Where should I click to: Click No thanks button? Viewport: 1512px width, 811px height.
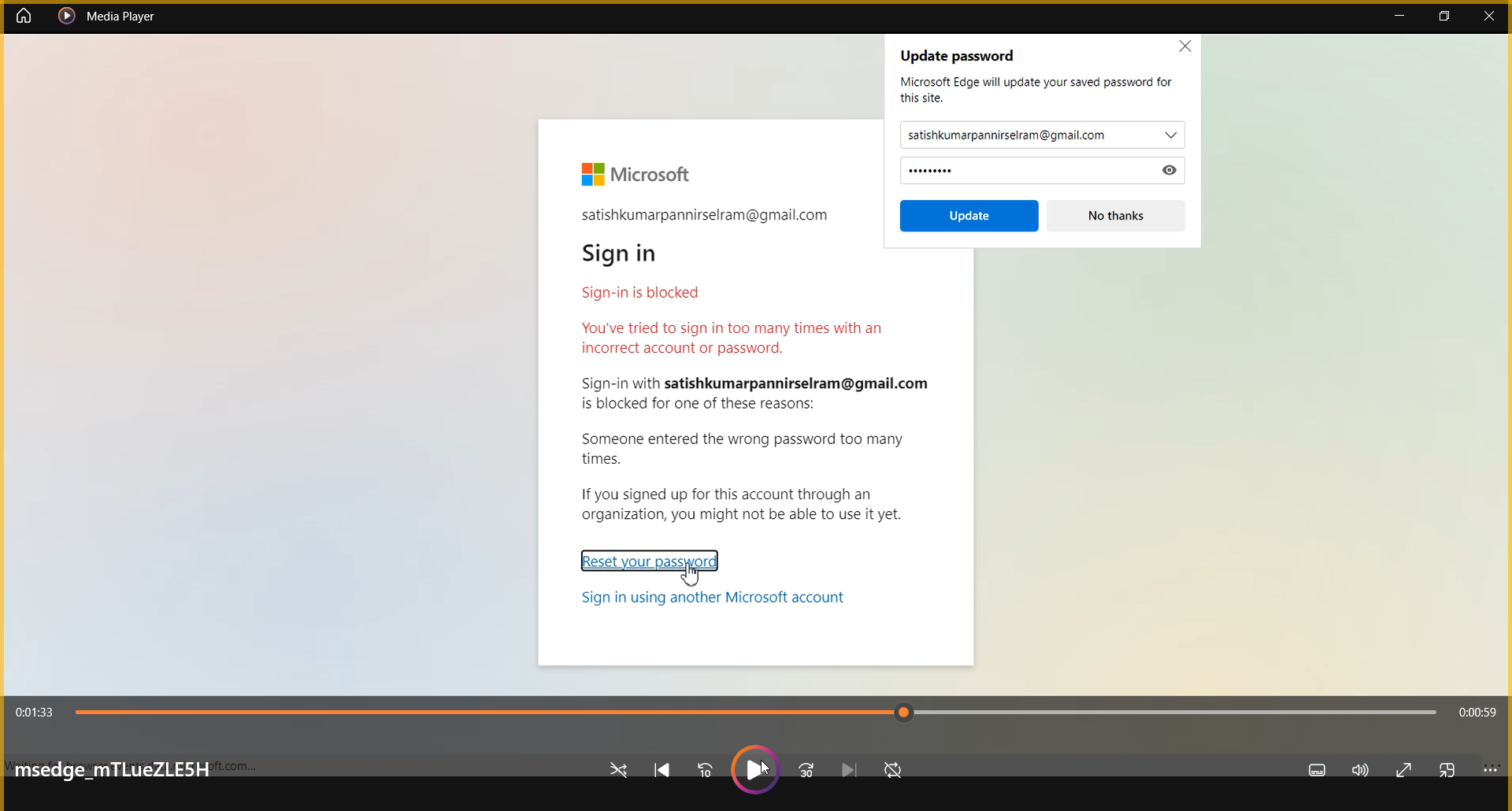pos(1115,216)
